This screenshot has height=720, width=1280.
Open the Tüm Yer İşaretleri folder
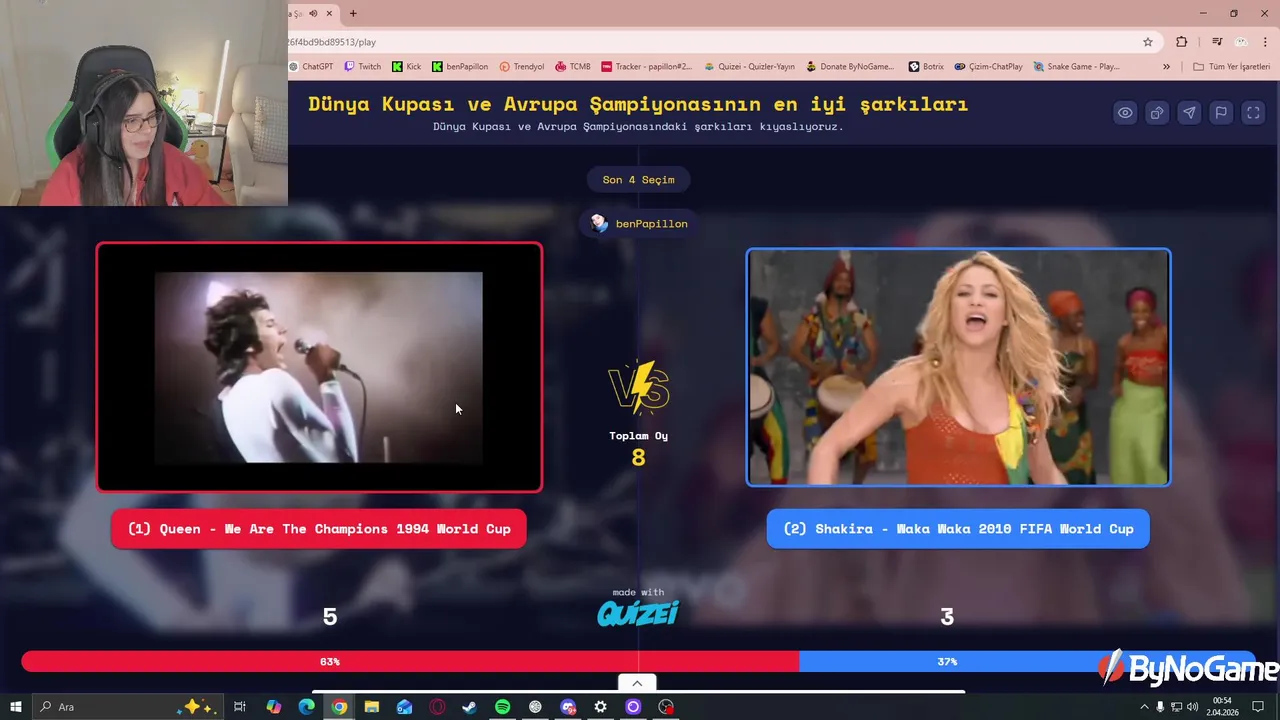click(1231, 67)
